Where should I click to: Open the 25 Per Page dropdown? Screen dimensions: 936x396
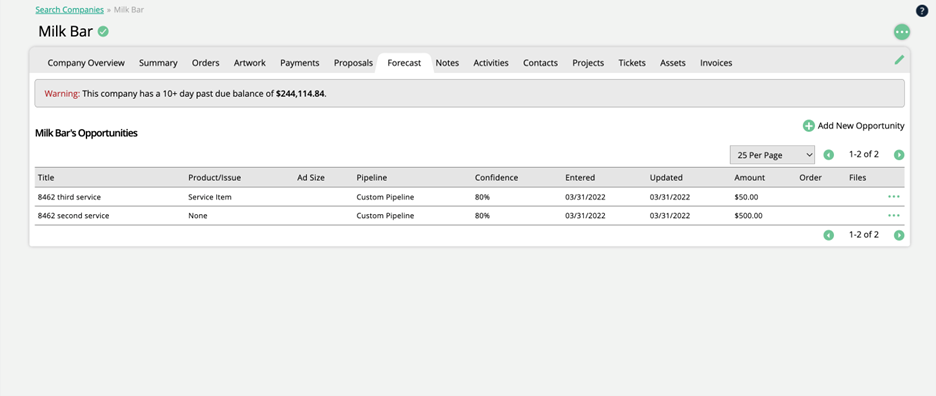(x=772, y=155)
